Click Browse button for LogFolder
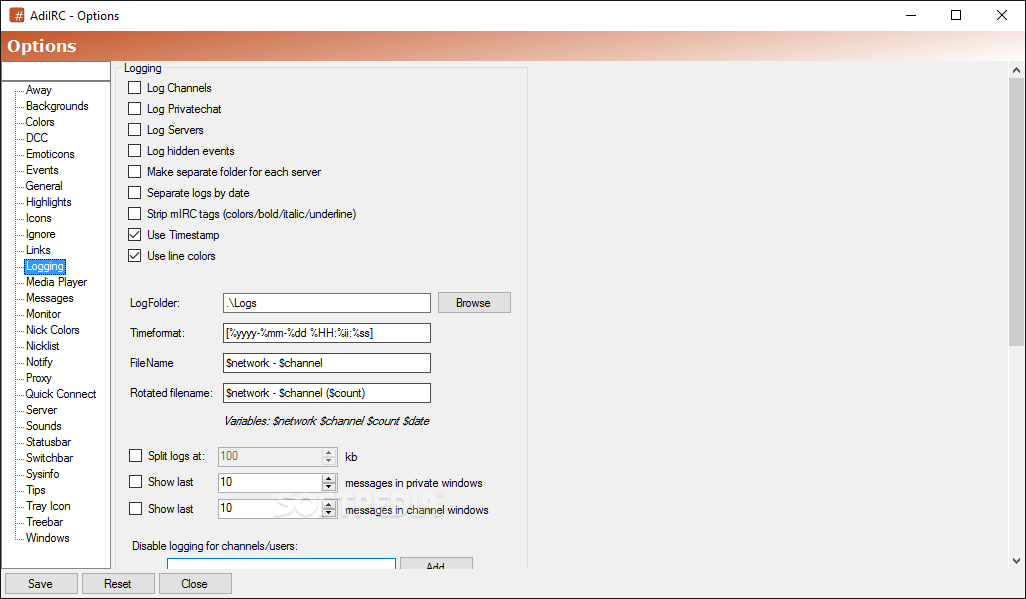Viewport: 1026px width, 599px height. click(x=474, y=303)
